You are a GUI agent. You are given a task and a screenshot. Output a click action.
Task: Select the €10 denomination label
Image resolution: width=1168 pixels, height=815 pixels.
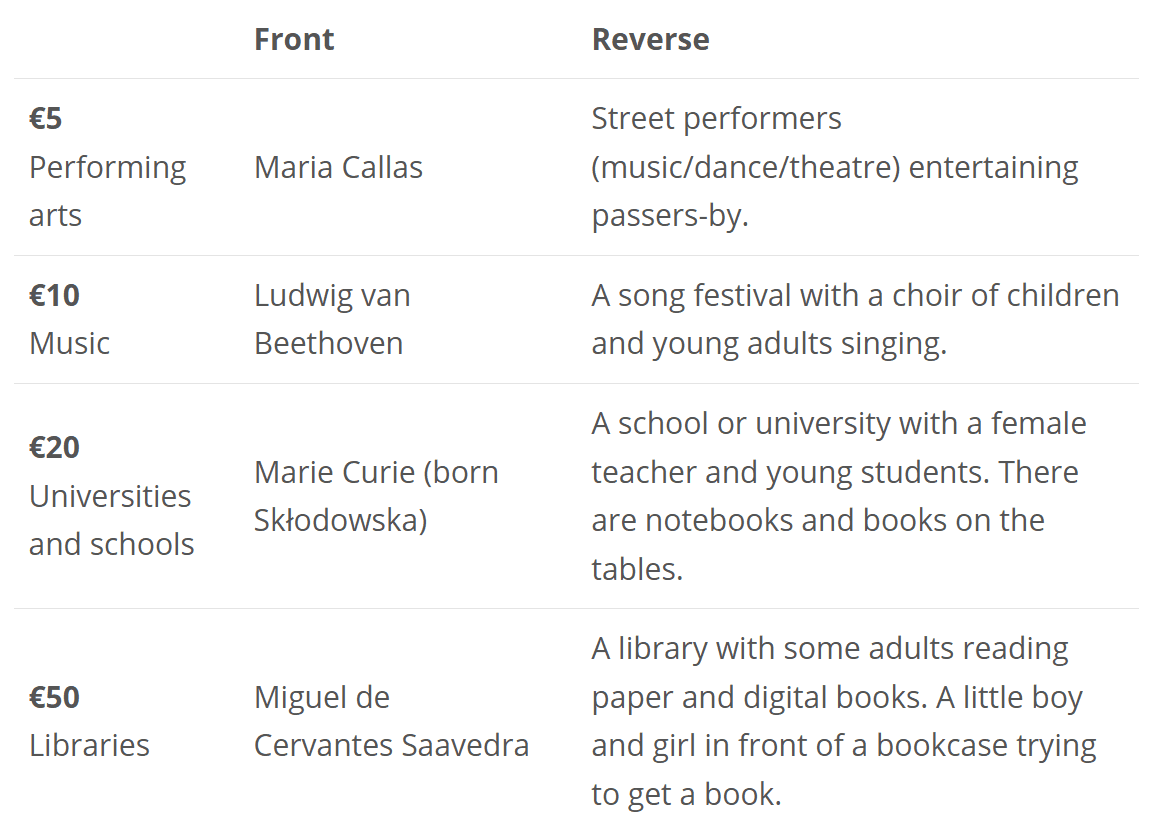click(x=54, y=296)
